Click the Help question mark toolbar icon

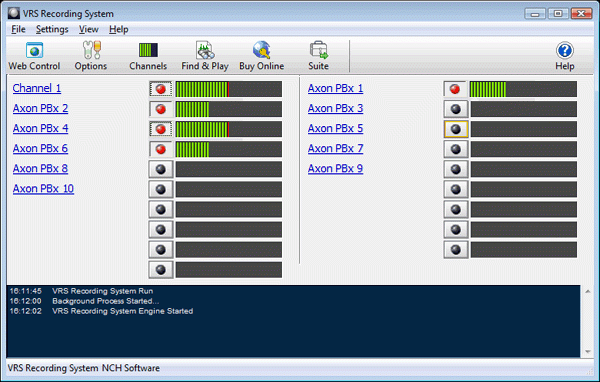[565, 56]
